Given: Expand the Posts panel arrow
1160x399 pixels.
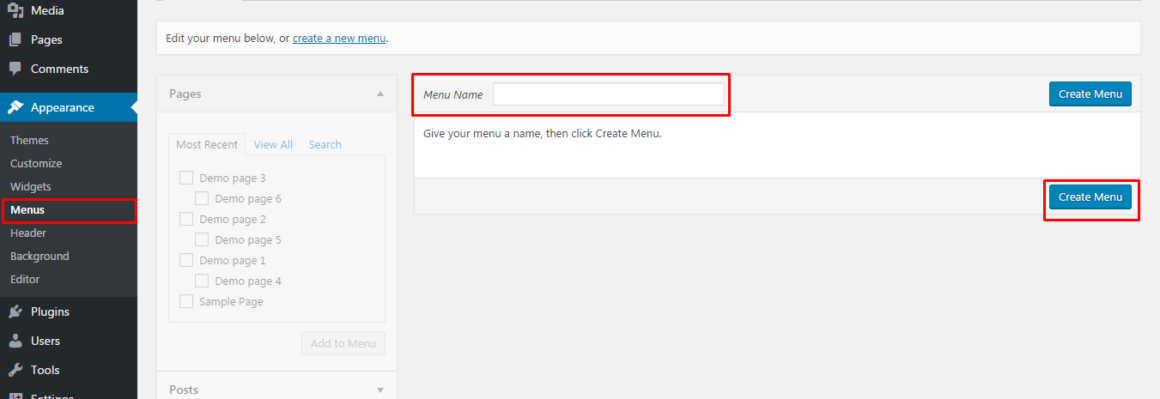Looking at the screenshot, I should pos(380,389).
